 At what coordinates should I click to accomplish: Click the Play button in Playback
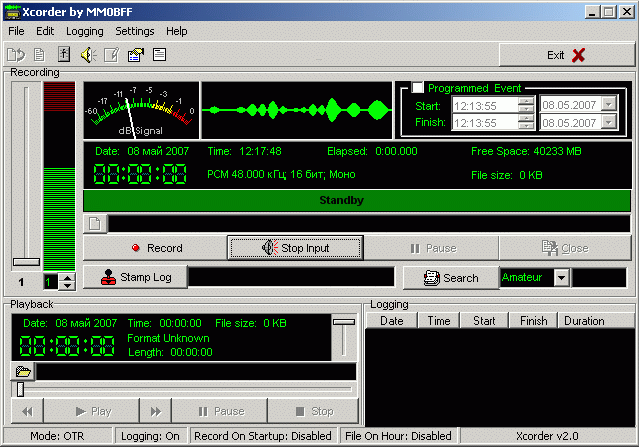tap(91, 412)
